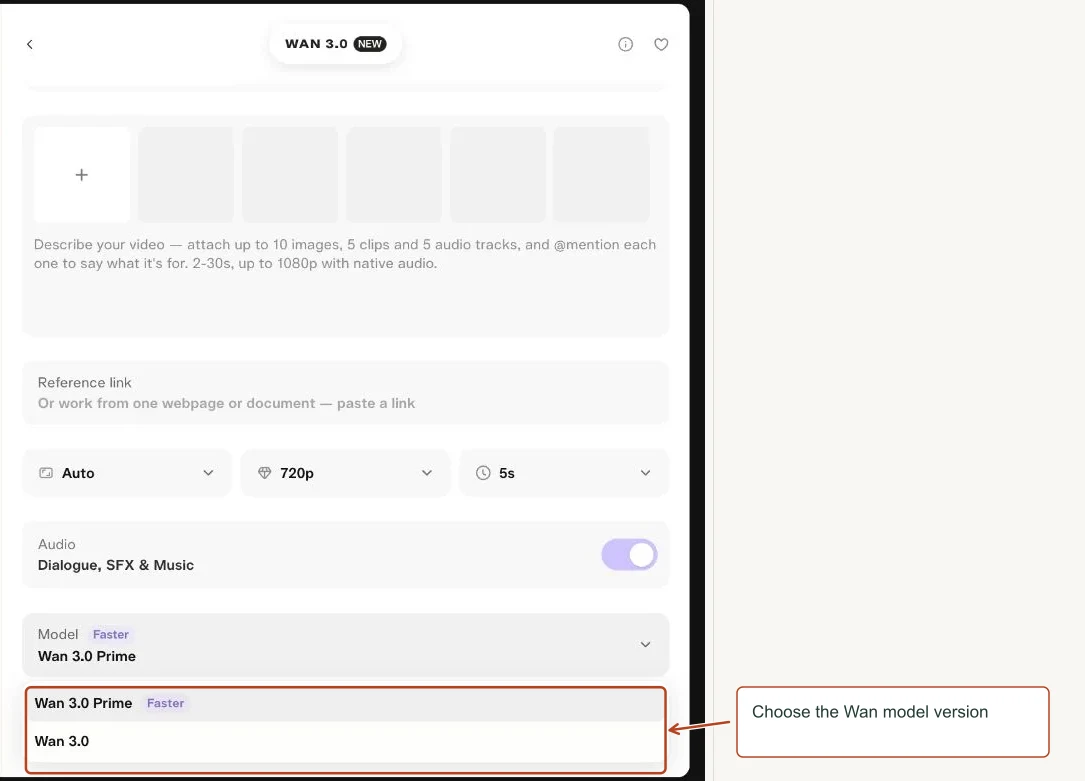This screenshot has height=781, width=1085.
Task: Open the 5s duration dropdown
Action: [564, 473]
